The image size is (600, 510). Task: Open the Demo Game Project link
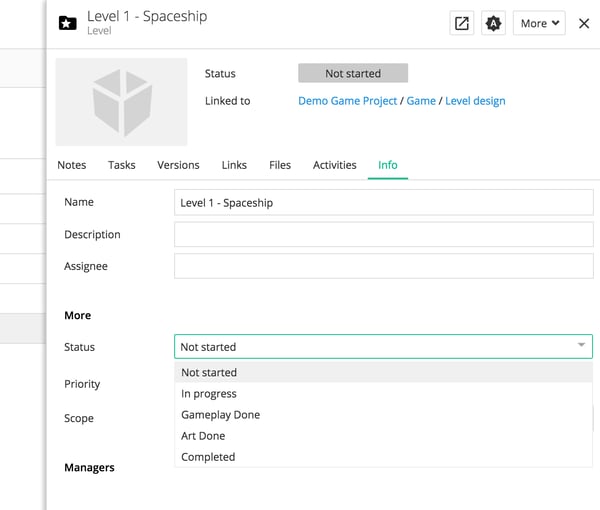[347, 101]
